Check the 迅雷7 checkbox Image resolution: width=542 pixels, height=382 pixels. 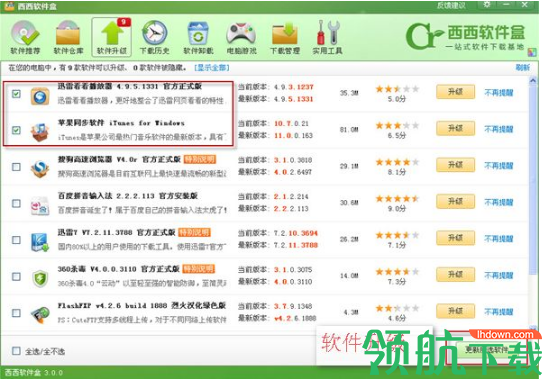(16, 240)
